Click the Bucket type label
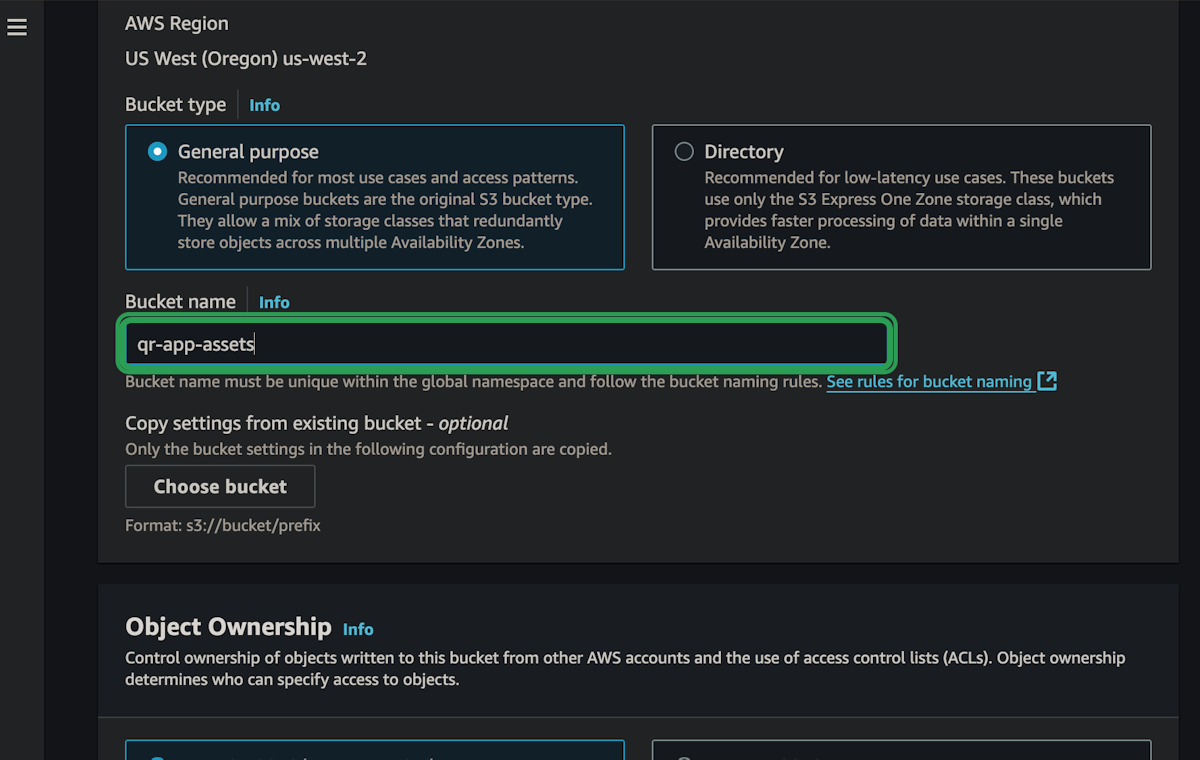Viewport: 1200px width, 760px height. point(175,105)
